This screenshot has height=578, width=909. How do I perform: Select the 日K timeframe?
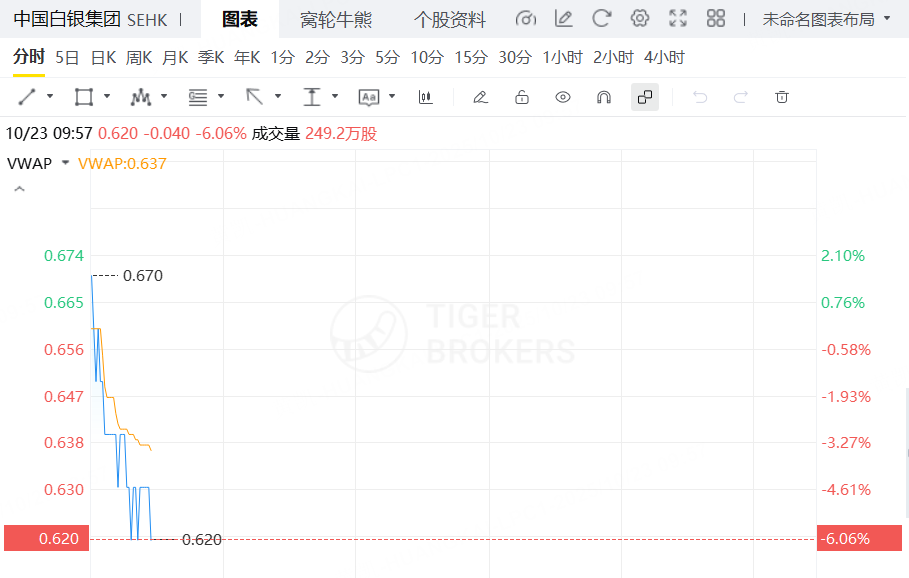[x=103, y=57]
